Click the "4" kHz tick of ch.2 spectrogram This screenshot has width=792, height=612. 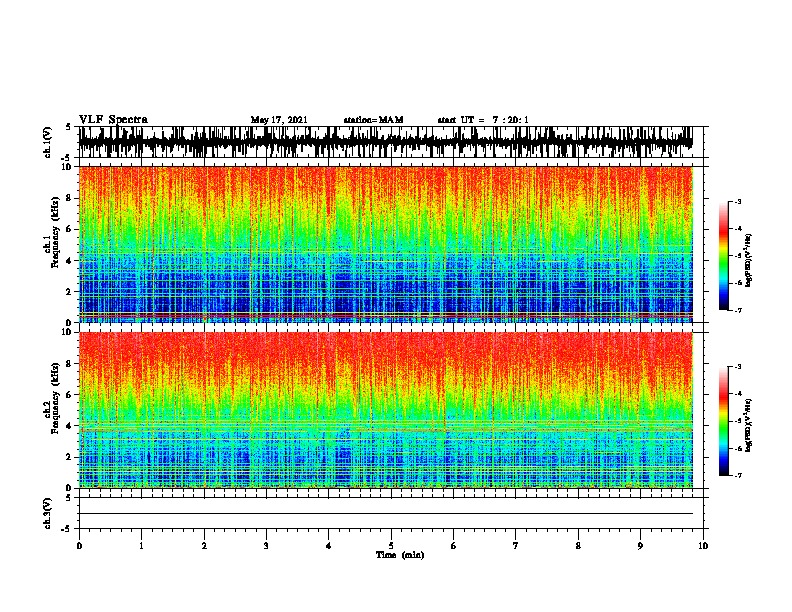click(x=70, y=426)
